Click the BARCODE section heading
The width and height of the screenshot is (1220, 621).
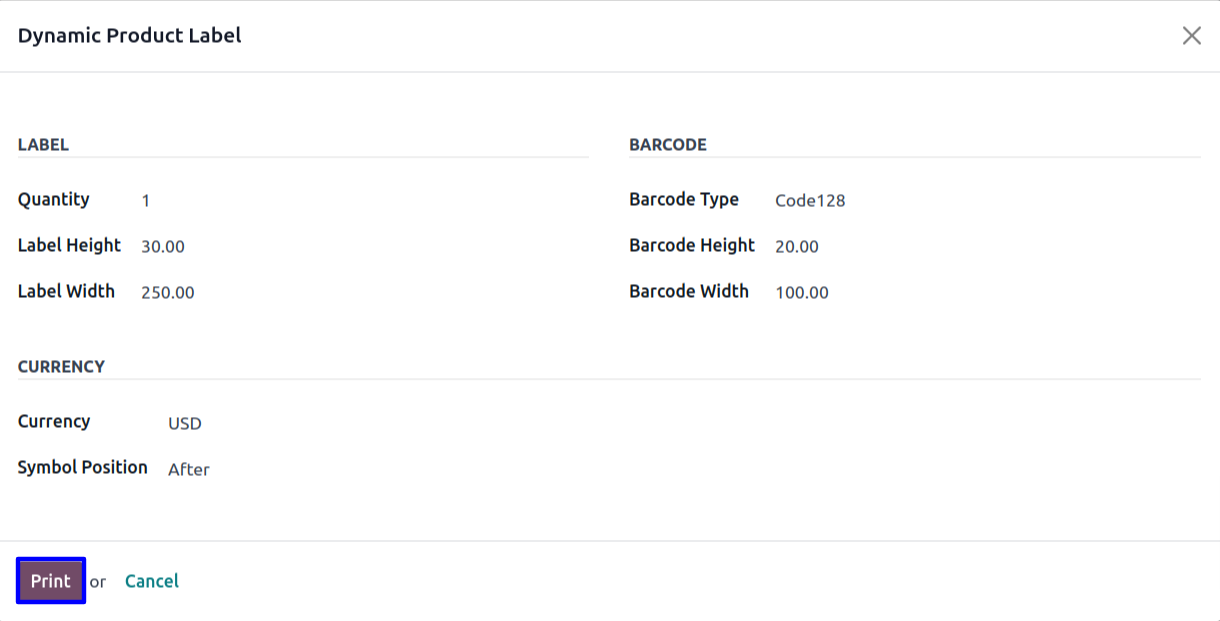click(668, 145)
